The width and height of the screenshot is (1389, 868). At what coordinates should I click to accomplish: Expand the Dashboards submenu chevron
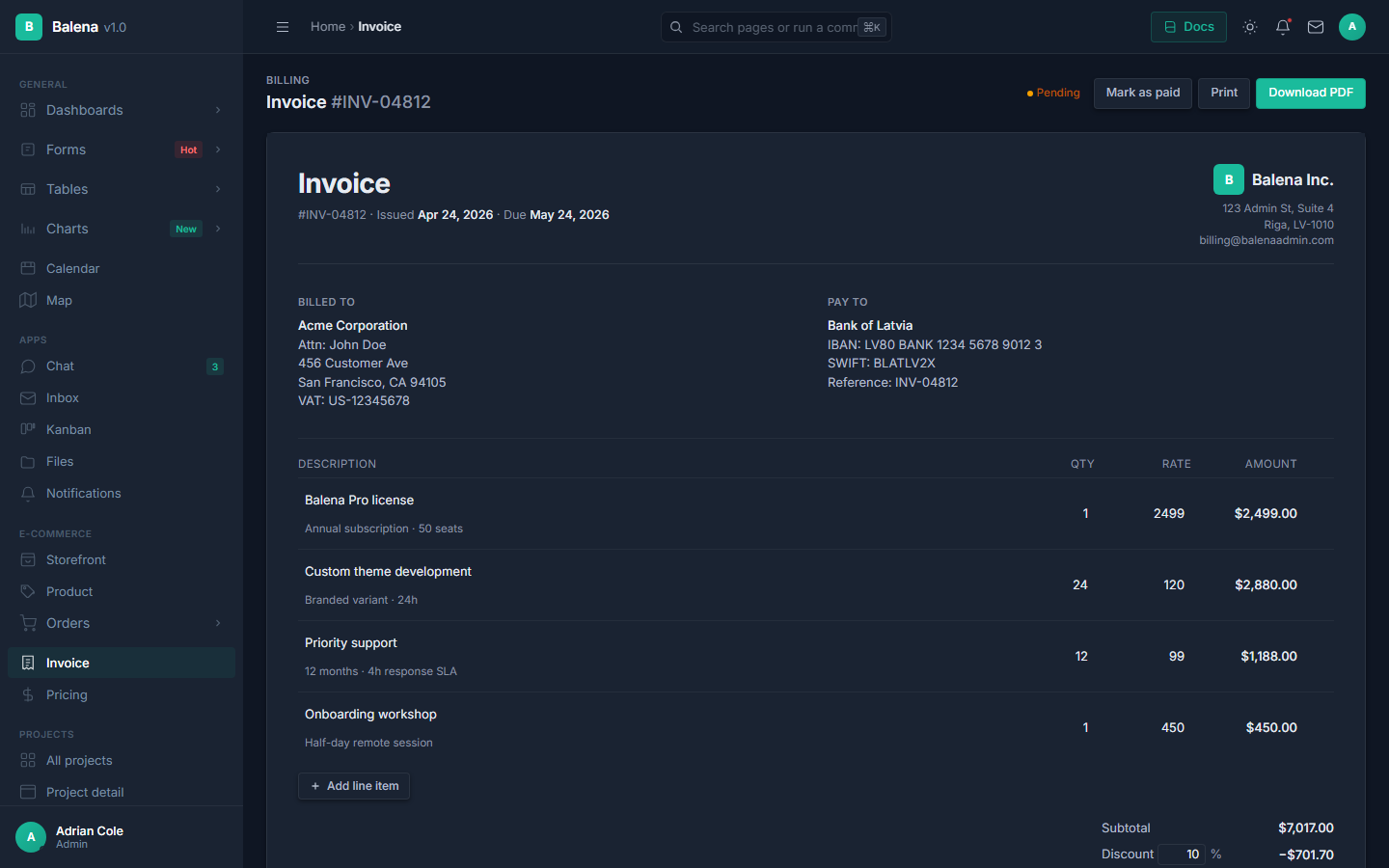pyautogui.click(x=218, y=110)
